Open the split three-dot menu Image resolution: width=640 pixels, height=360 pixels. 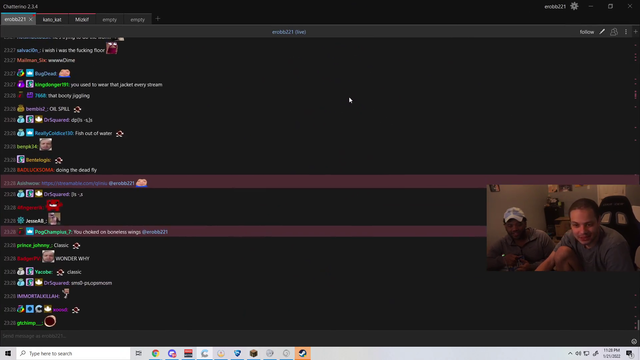coord(626,32)
